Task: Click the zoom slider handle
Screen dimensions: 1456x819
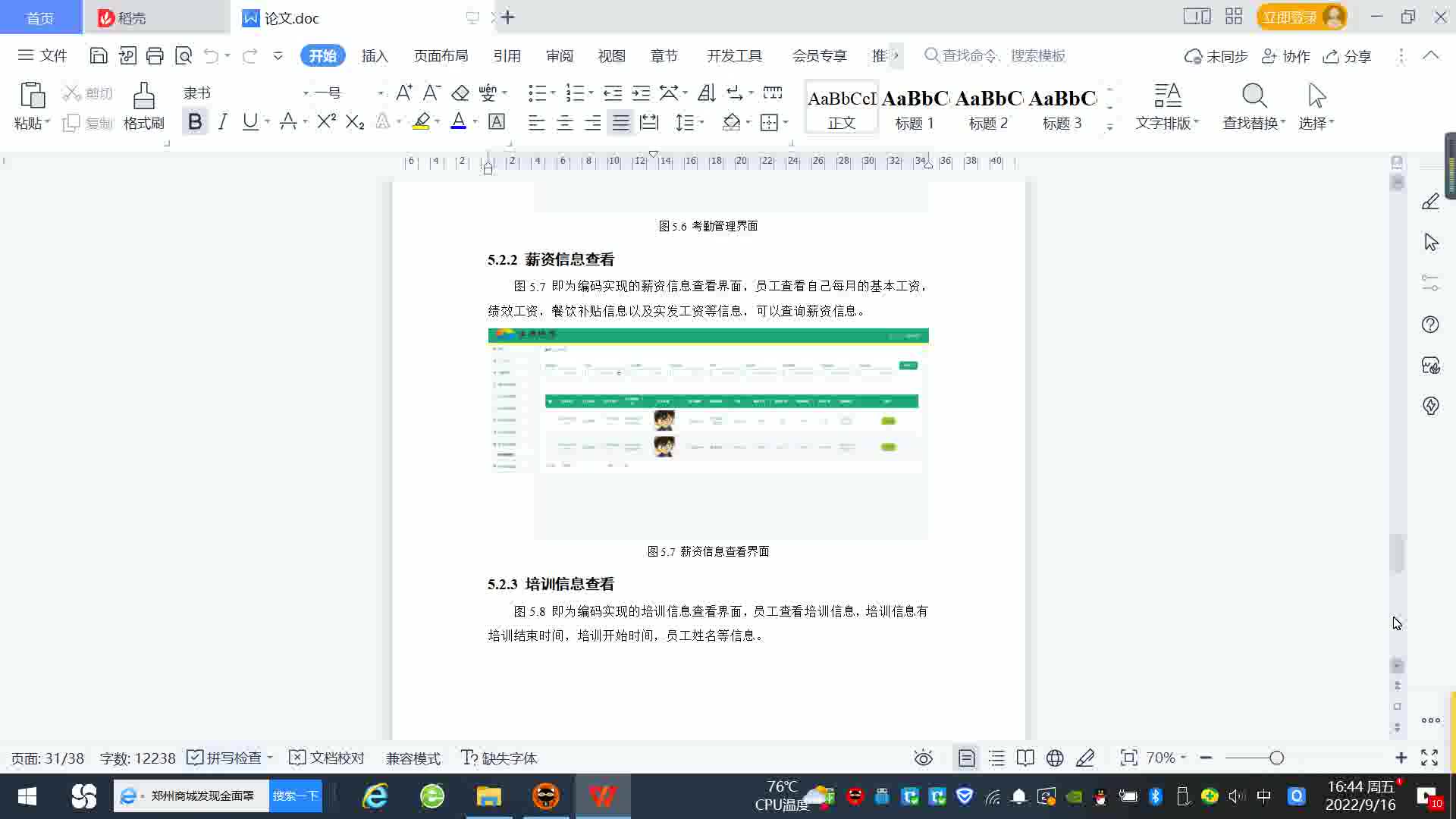Action: click(1276, 758)
